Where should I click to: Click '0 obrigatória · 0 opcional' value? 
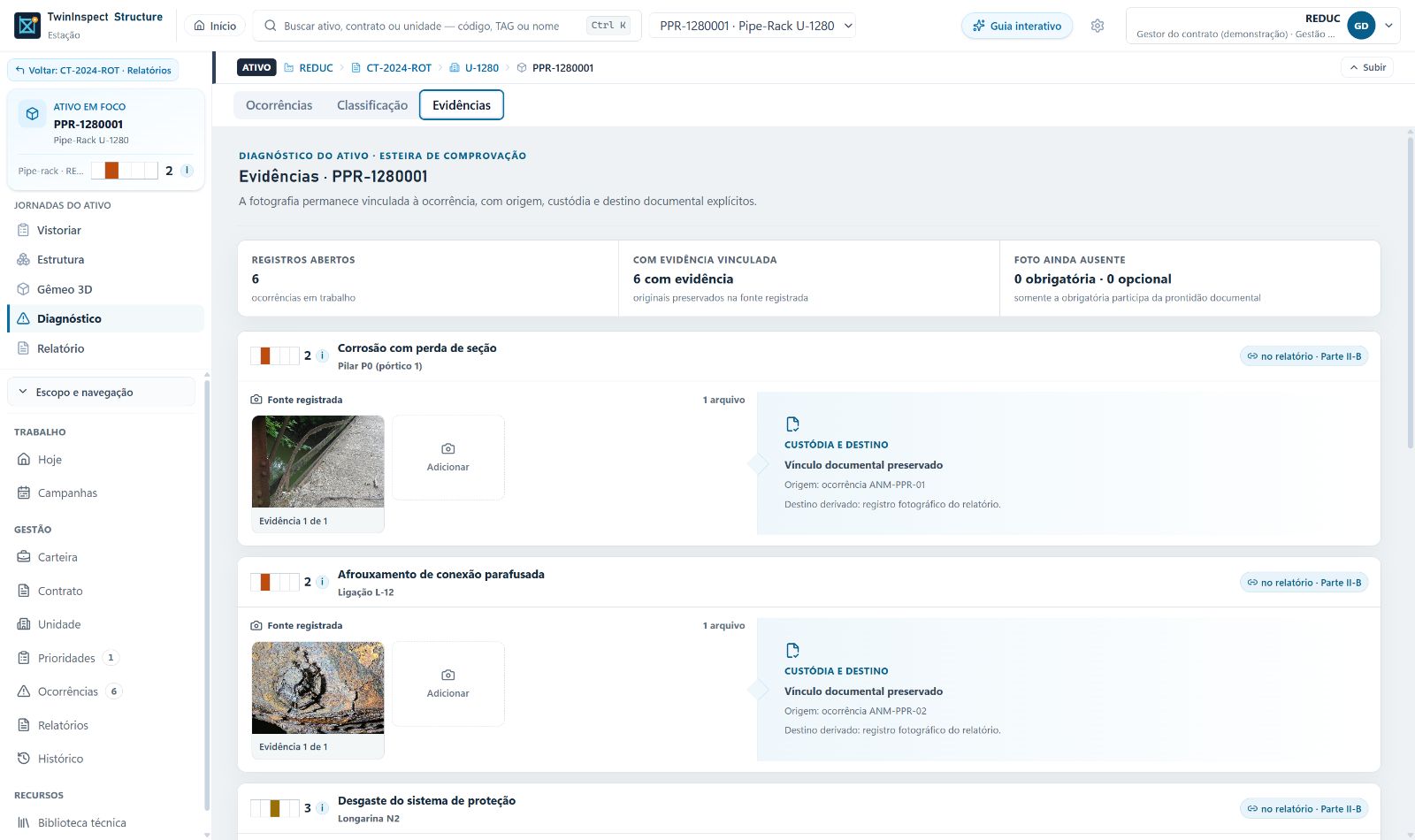coord(1093,279)
